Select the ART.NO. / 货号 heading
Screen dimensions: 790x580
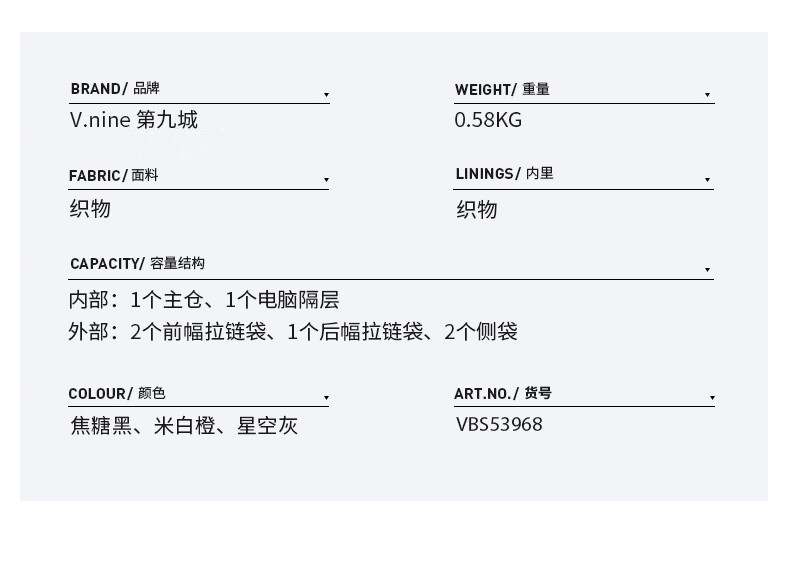pyautogui.click(x=503, y=393)
